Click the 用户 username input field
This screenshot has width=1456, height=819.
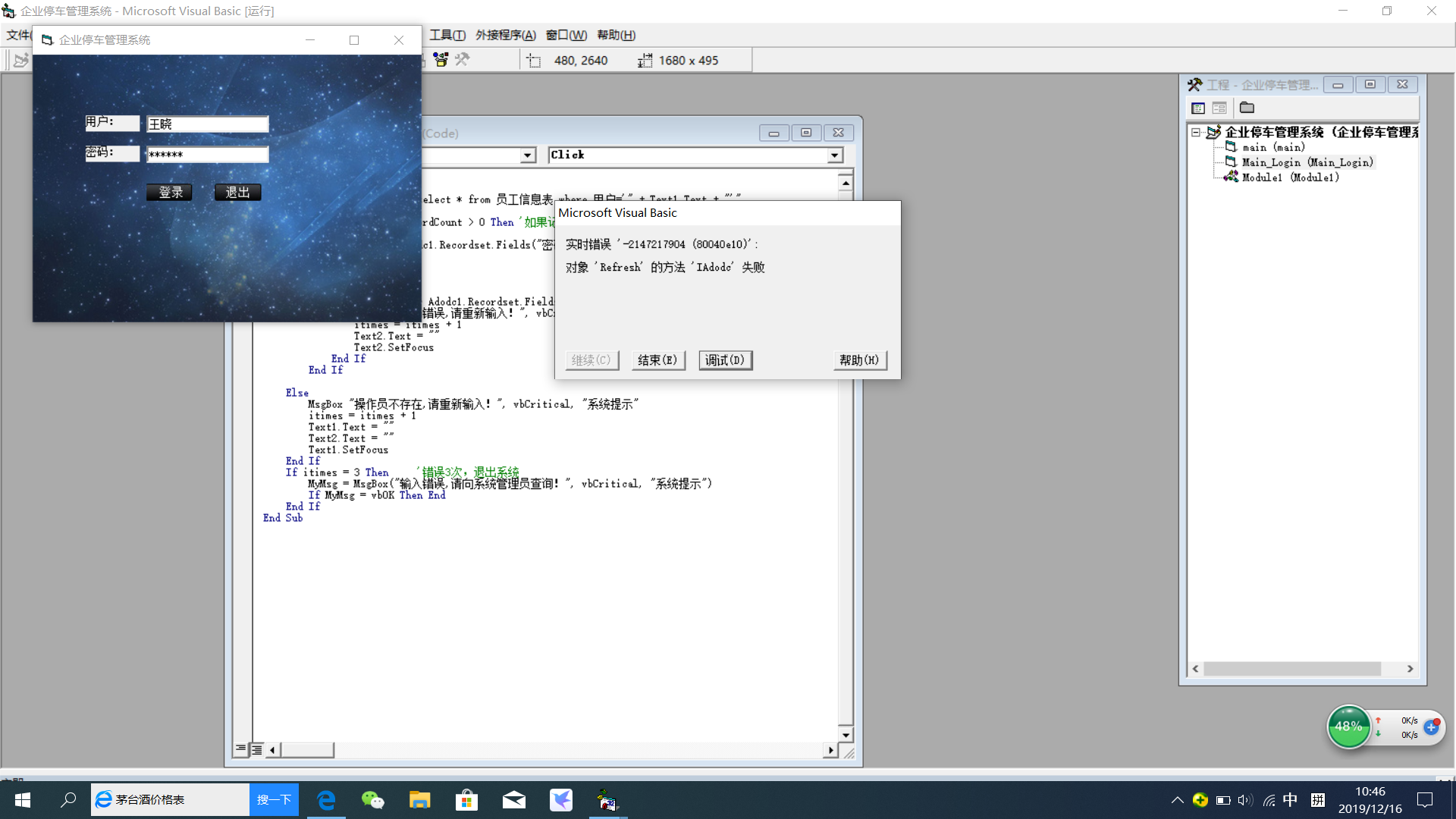(x=207, y=124)
